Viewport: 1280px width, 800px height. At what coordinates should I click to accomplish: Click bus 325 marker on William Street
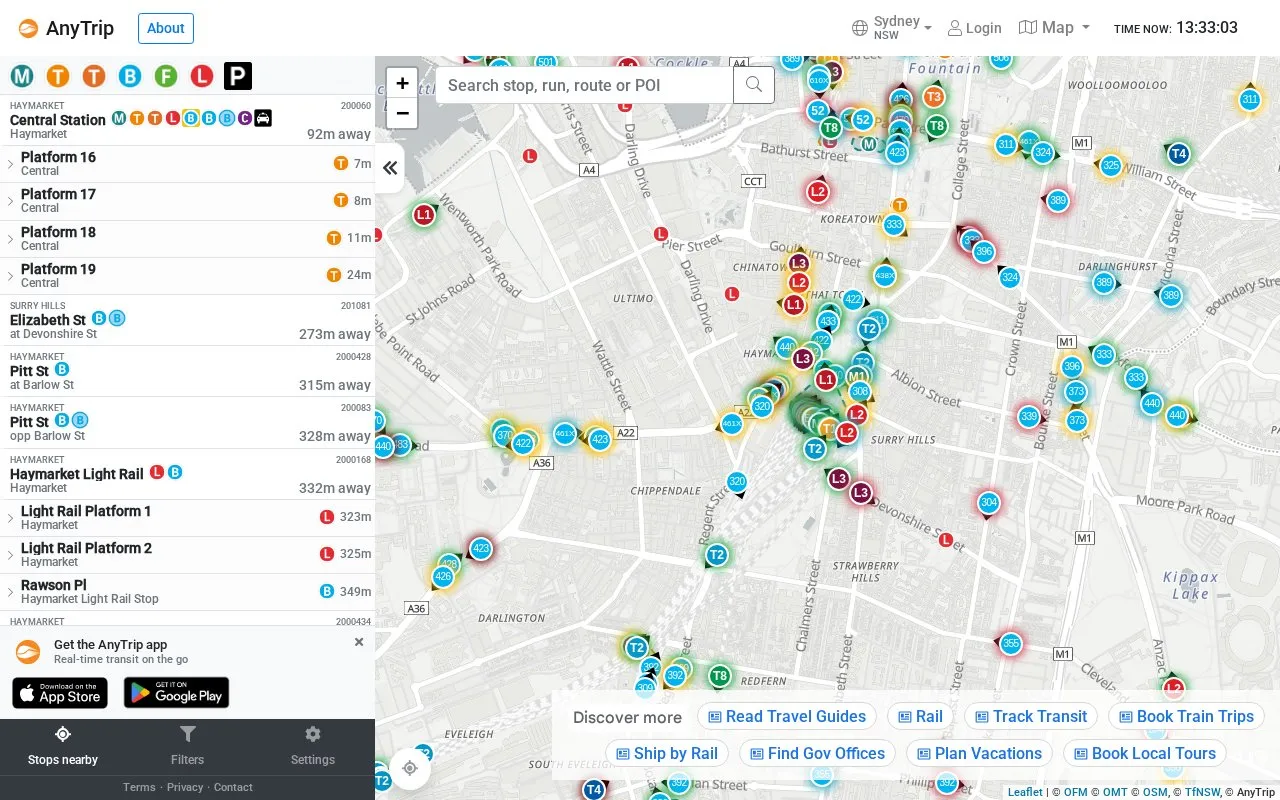(1110, 166)
